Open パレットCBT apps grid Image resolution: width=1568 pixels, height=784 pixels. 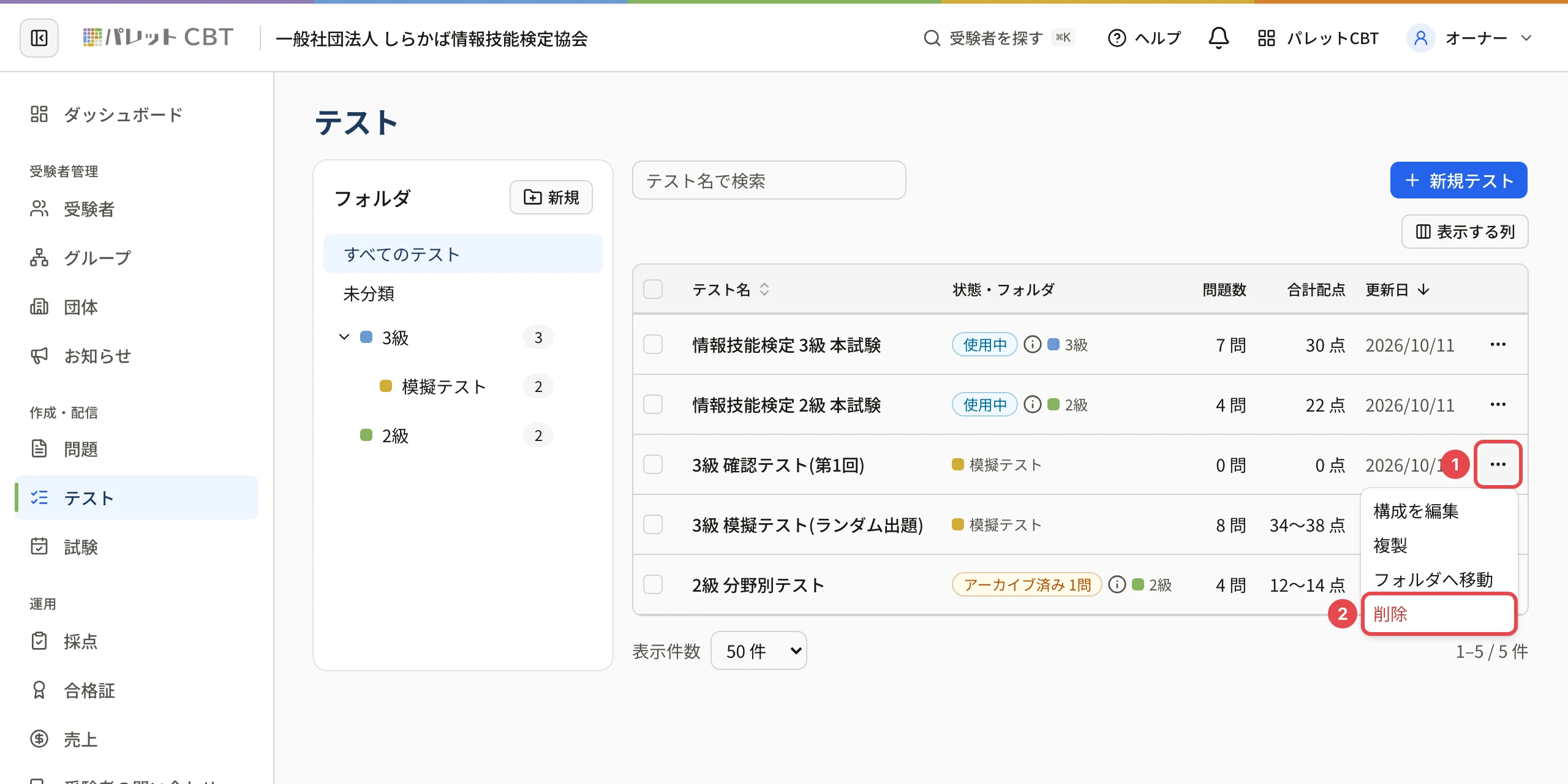1318,38
